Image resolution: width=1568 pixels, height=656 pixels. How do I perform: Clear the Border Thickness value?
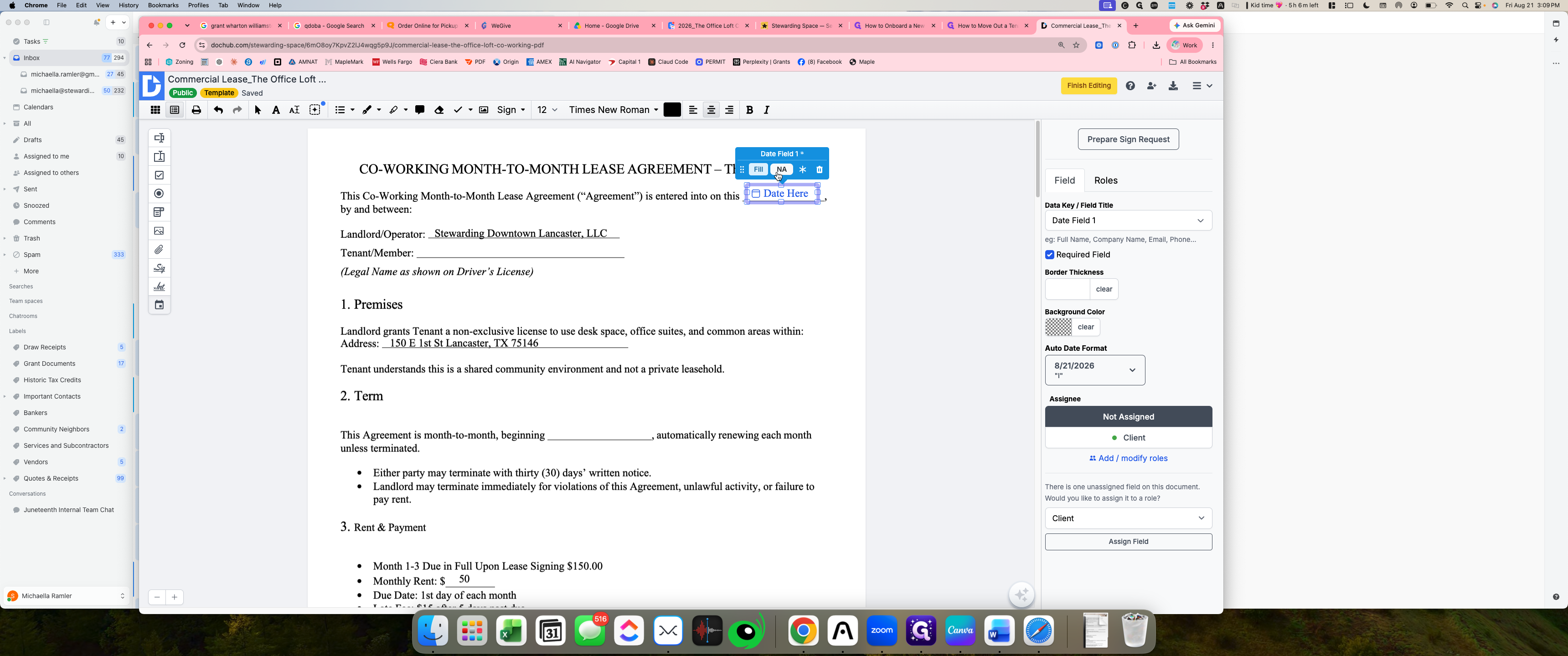click(x=1104, y=290)
